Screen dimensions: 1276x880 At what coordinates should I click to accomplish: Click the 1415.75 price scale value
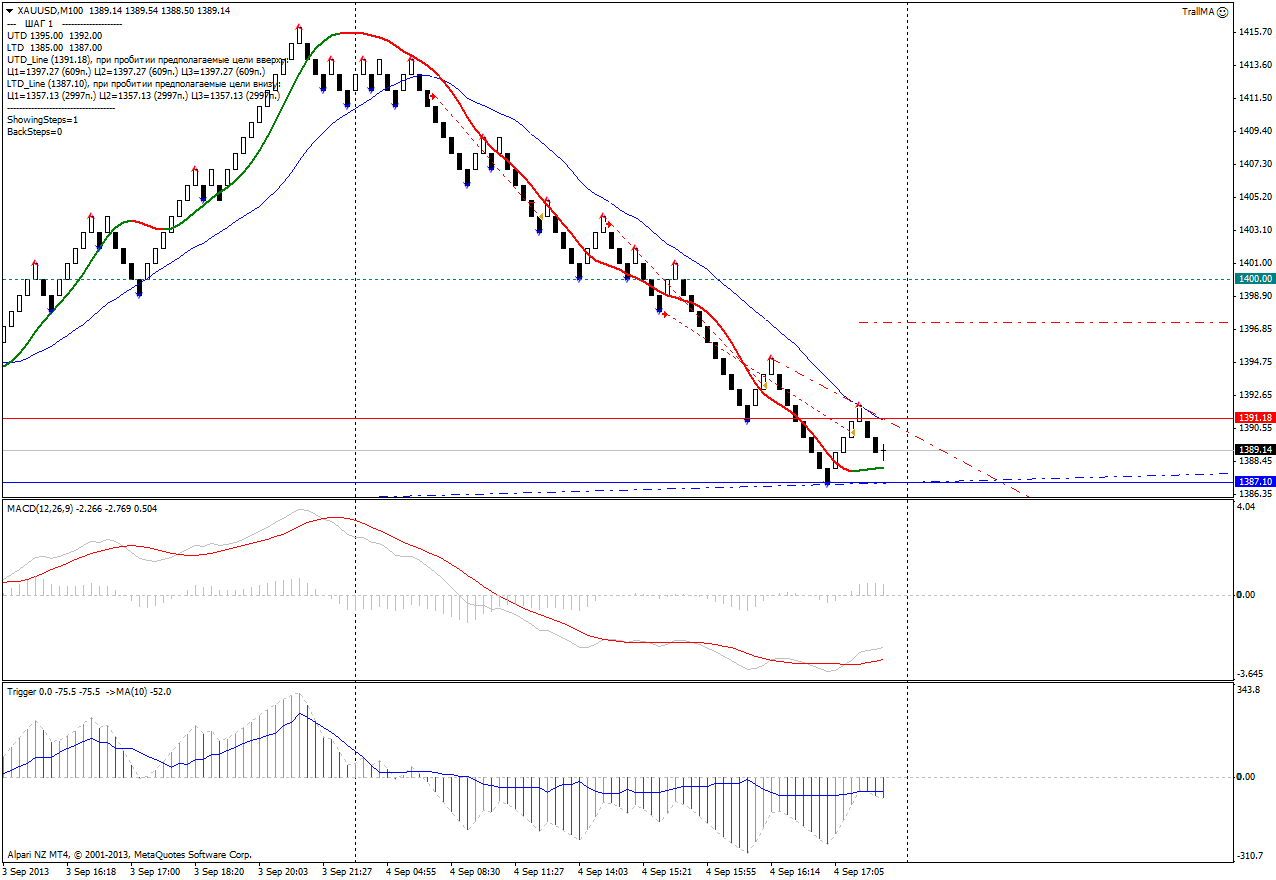point(1254,32)
